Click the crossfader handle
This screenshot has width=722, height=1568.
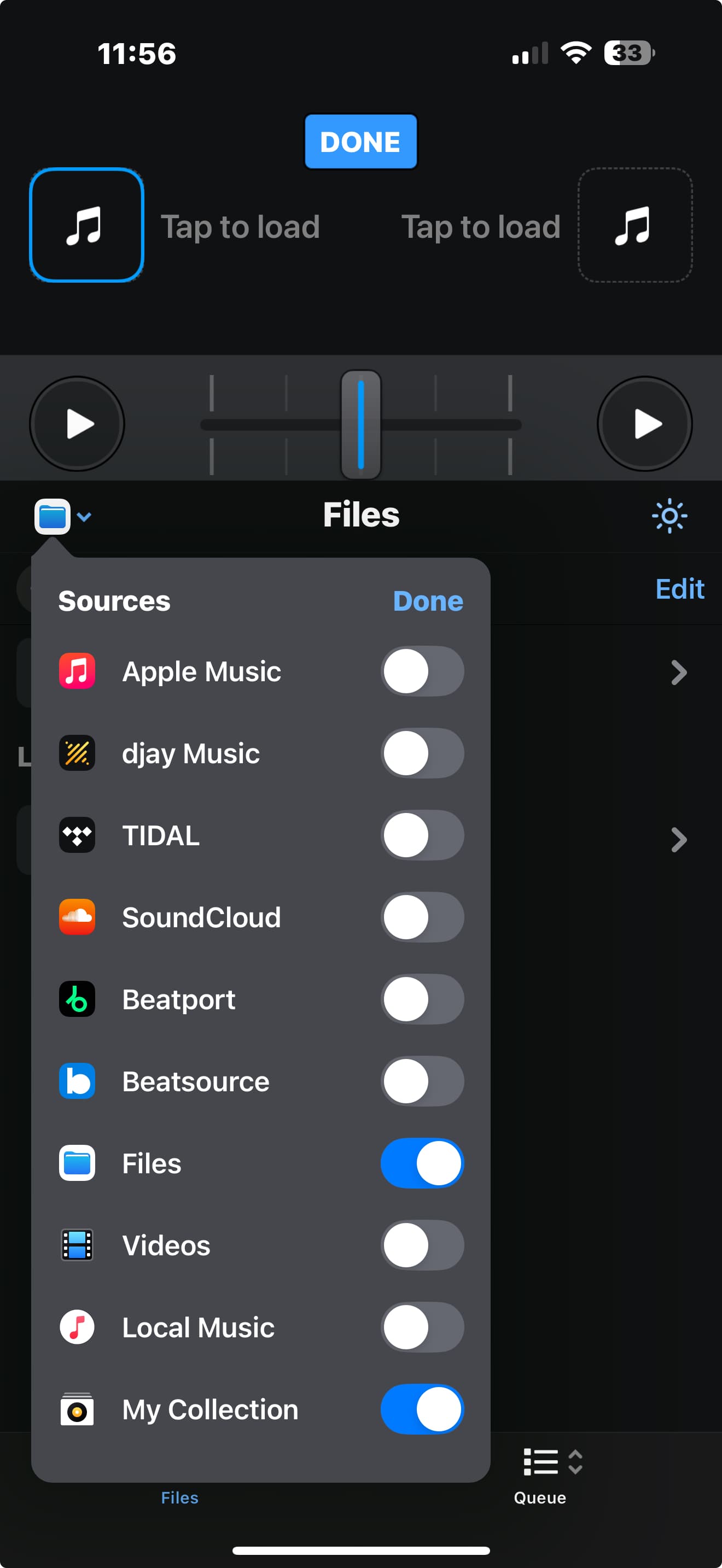(x=361, y=424)
